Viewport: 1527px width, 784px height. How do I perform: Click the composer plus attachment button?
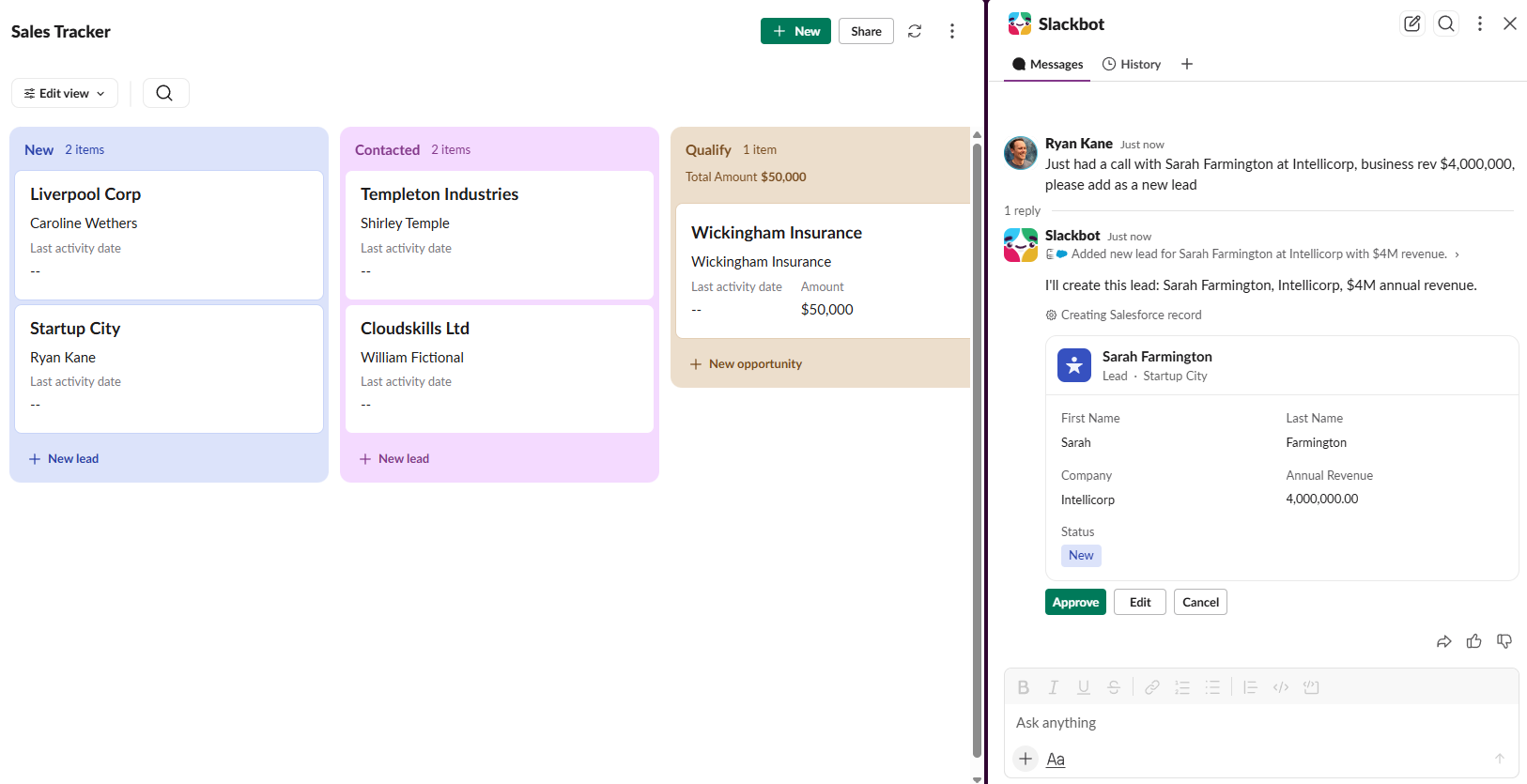point(1026,759)
